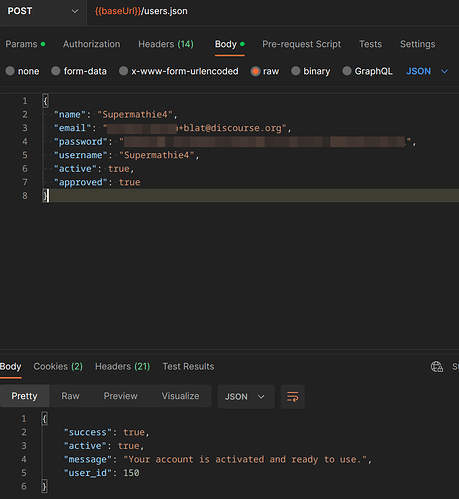
Task: Open the Tests tab
Action: (370, 44)
